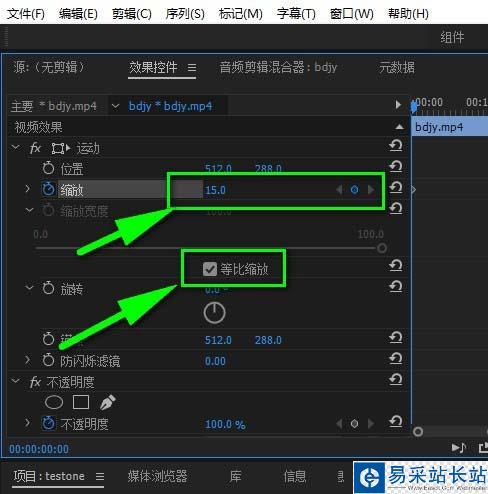Toggle the fx switch for 不透明度

35,382
